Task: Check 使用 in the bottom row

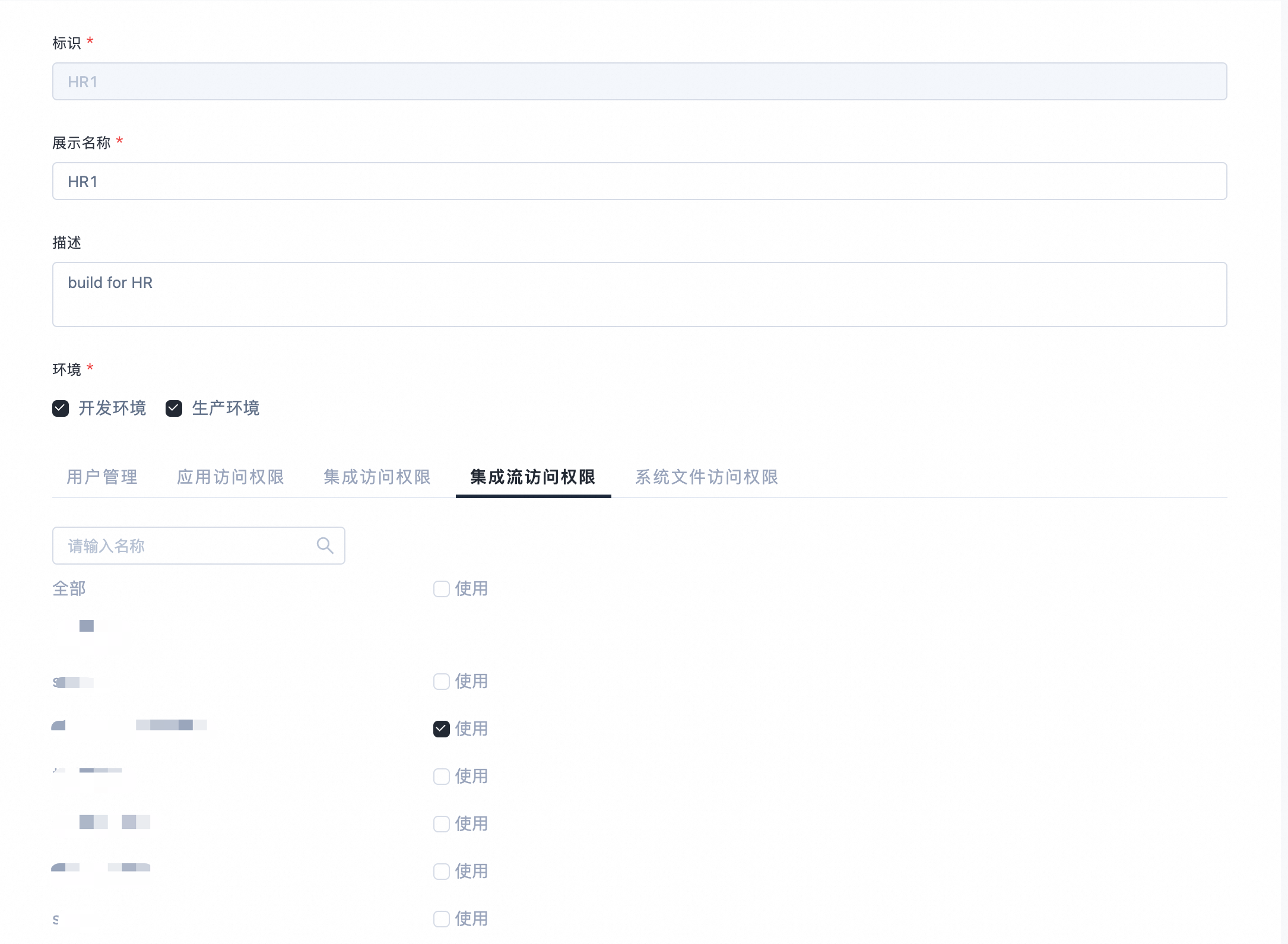Action: click(442, 919)
